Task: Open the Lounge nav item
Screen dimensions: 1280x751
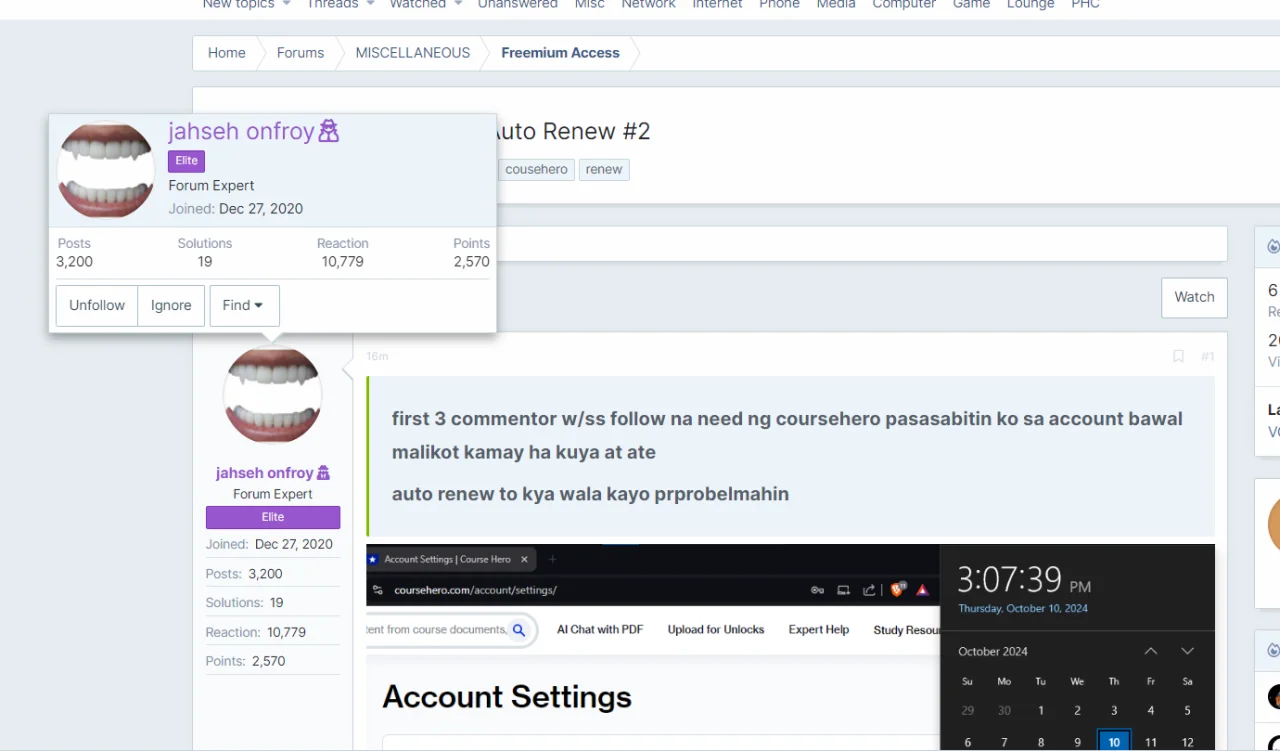Action: click(1031, 4)
